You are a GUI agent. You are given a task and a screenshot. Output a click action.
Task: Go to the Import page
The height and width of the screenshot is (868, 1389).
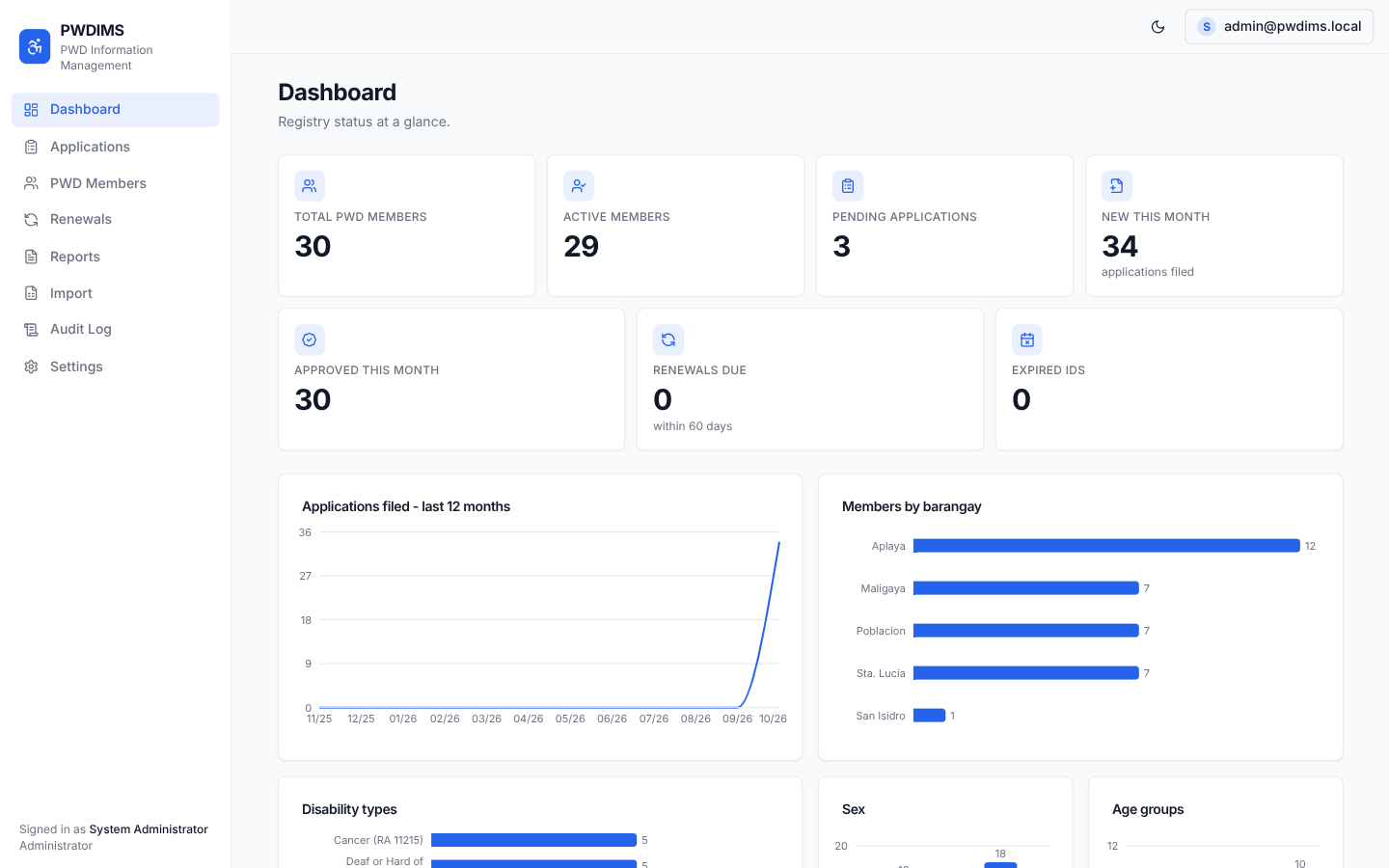click(115, 293)
